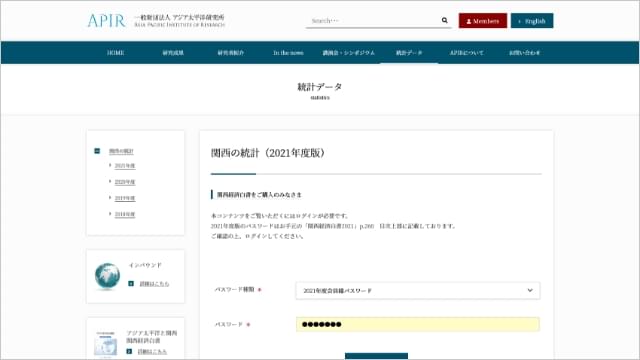Go to HOME in navigation bar

(x=116, y=53)
